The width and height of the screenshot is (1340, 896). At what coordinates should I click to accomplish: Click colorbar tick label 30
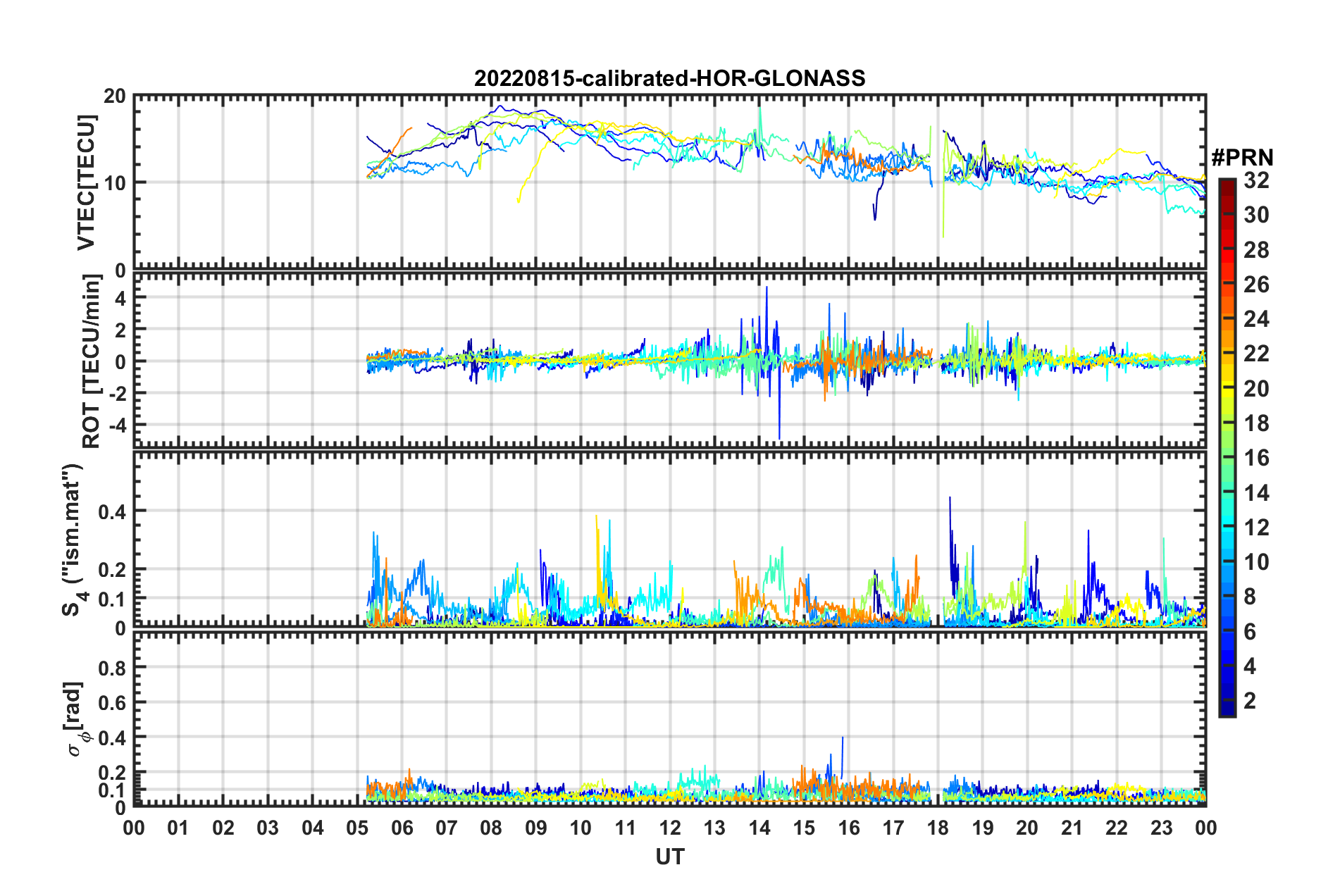1256,215
